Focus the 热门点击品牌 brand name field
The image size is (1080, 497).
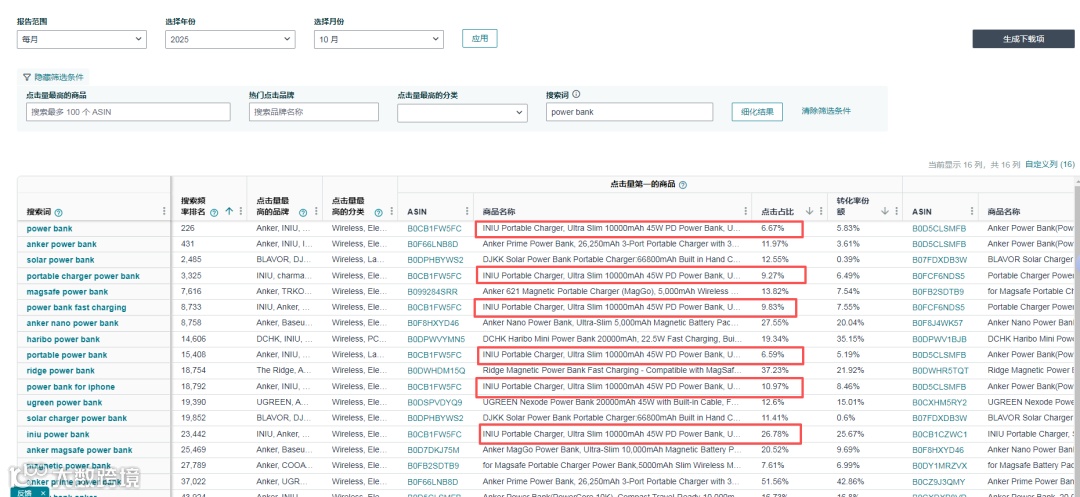pyautogui.click(x=314, y=112)
